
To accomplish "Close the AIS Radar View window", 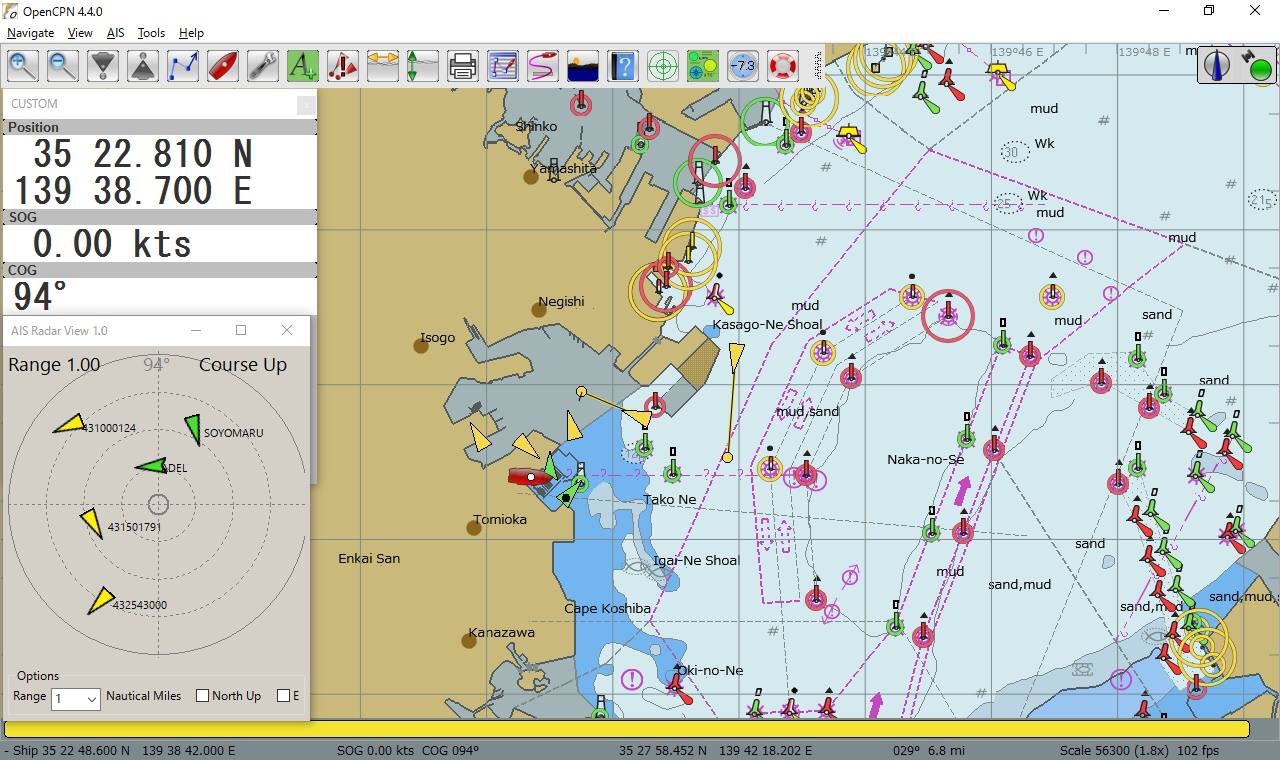I will tap(287, 330).
